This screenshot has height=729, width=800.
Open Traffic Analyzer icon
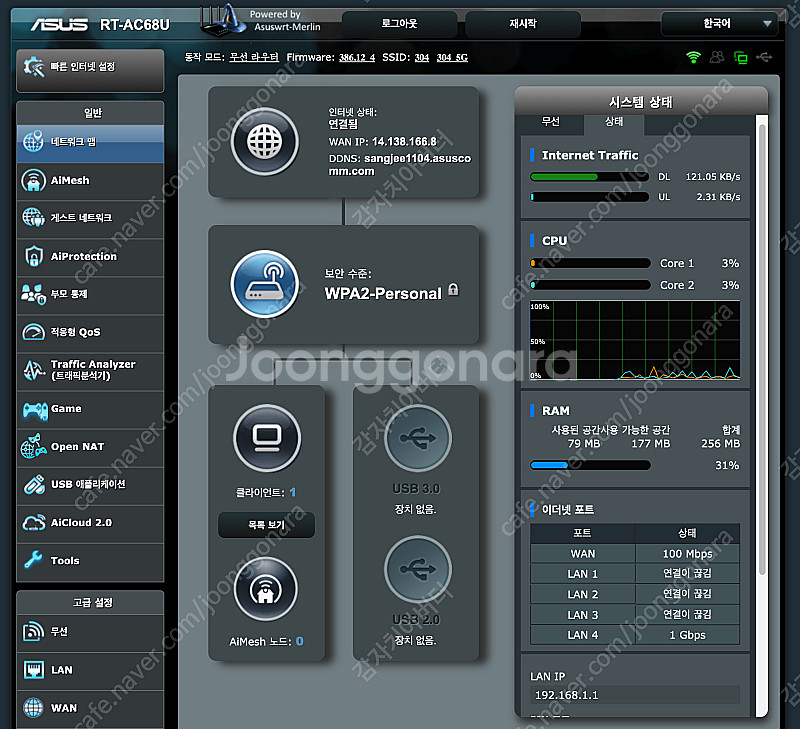34,370
